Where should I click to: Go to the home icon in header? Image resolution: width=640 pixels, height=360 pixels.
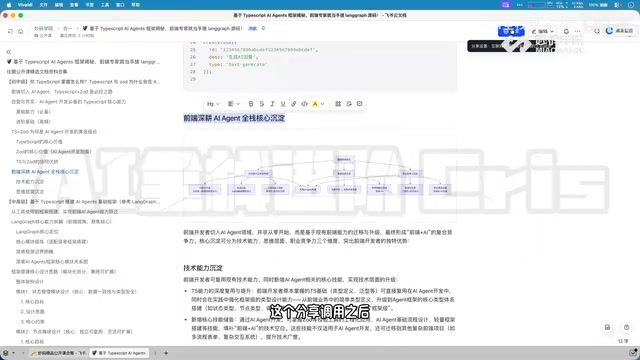coord(20,31)
